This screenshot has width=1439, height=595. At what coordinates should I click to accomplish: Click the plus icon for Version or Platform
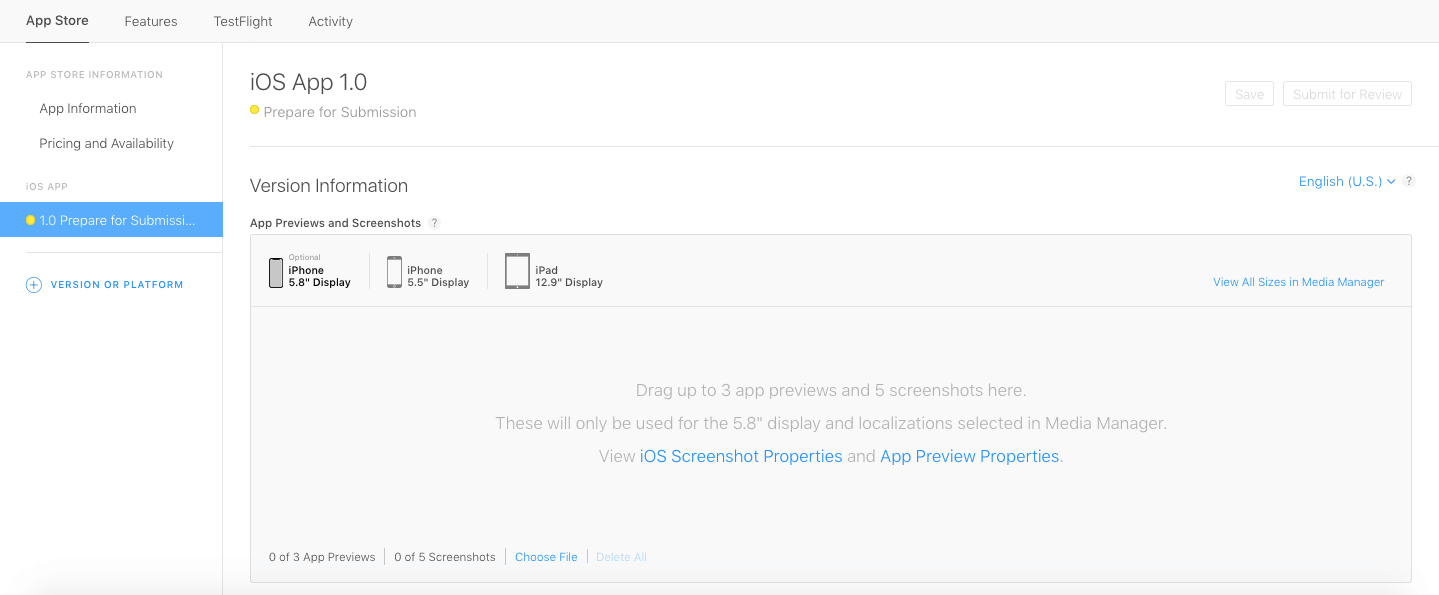(33, 285)
